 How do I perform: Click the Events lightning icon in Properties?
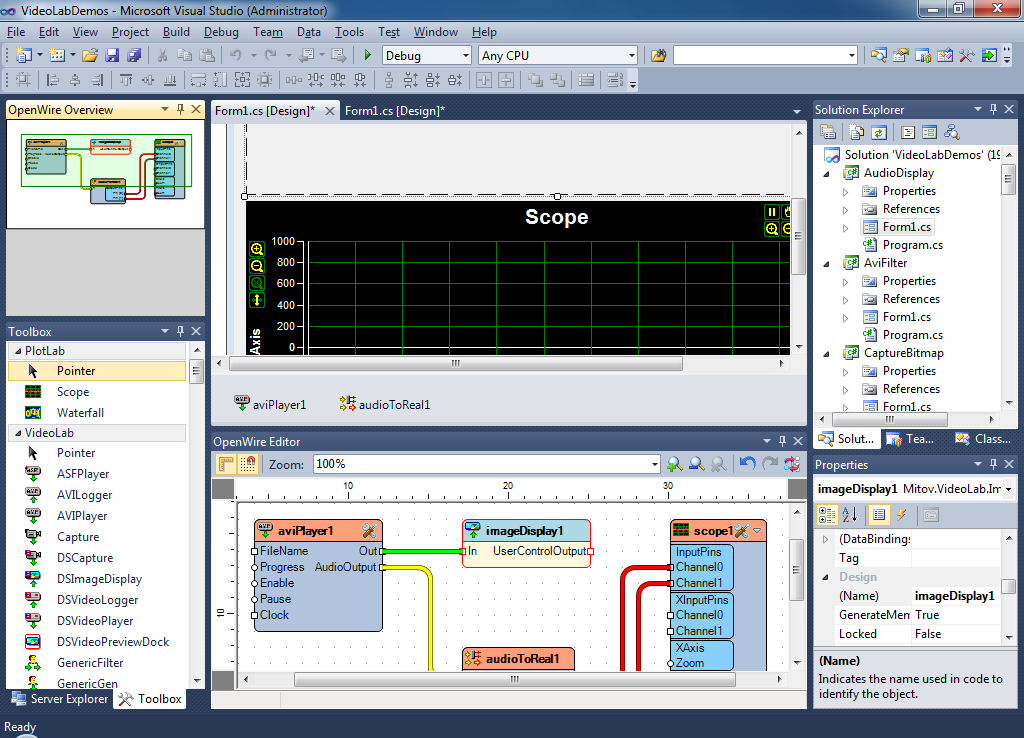tap(901, 515)
